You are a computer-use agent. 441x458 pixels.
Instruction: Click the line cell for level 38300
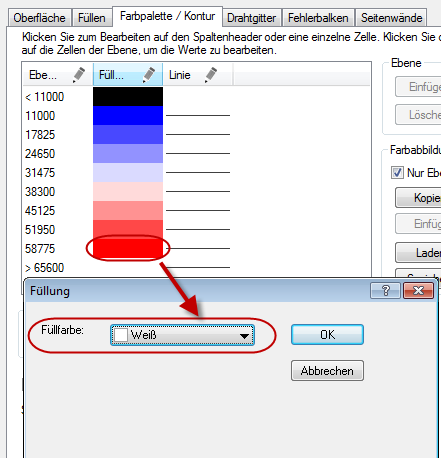[x=198, y=192]
